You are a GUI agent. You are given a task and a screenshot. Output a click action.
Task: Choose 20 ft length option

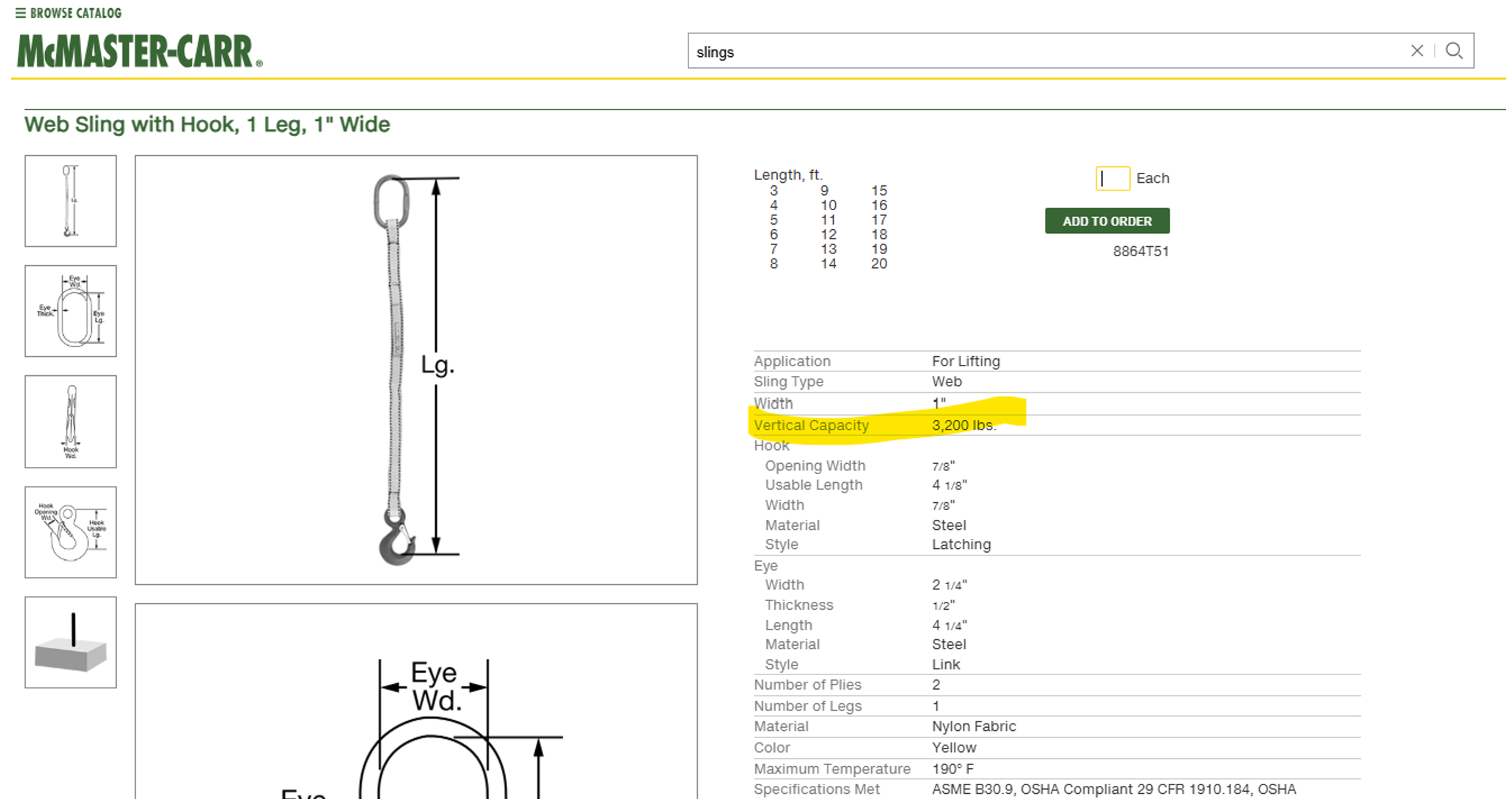tap(879, 264)
